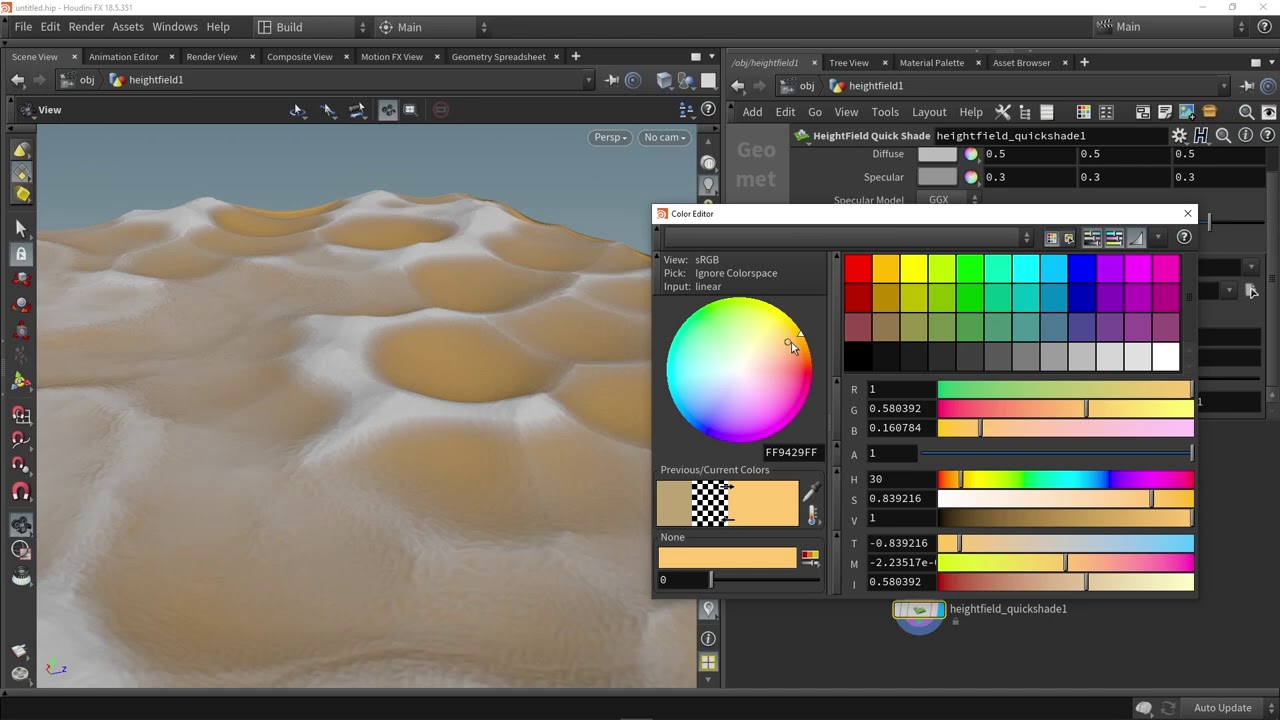Open Tools menu in network editor
The width and height of the screenshot is (1280, 720).
point(885,112)
